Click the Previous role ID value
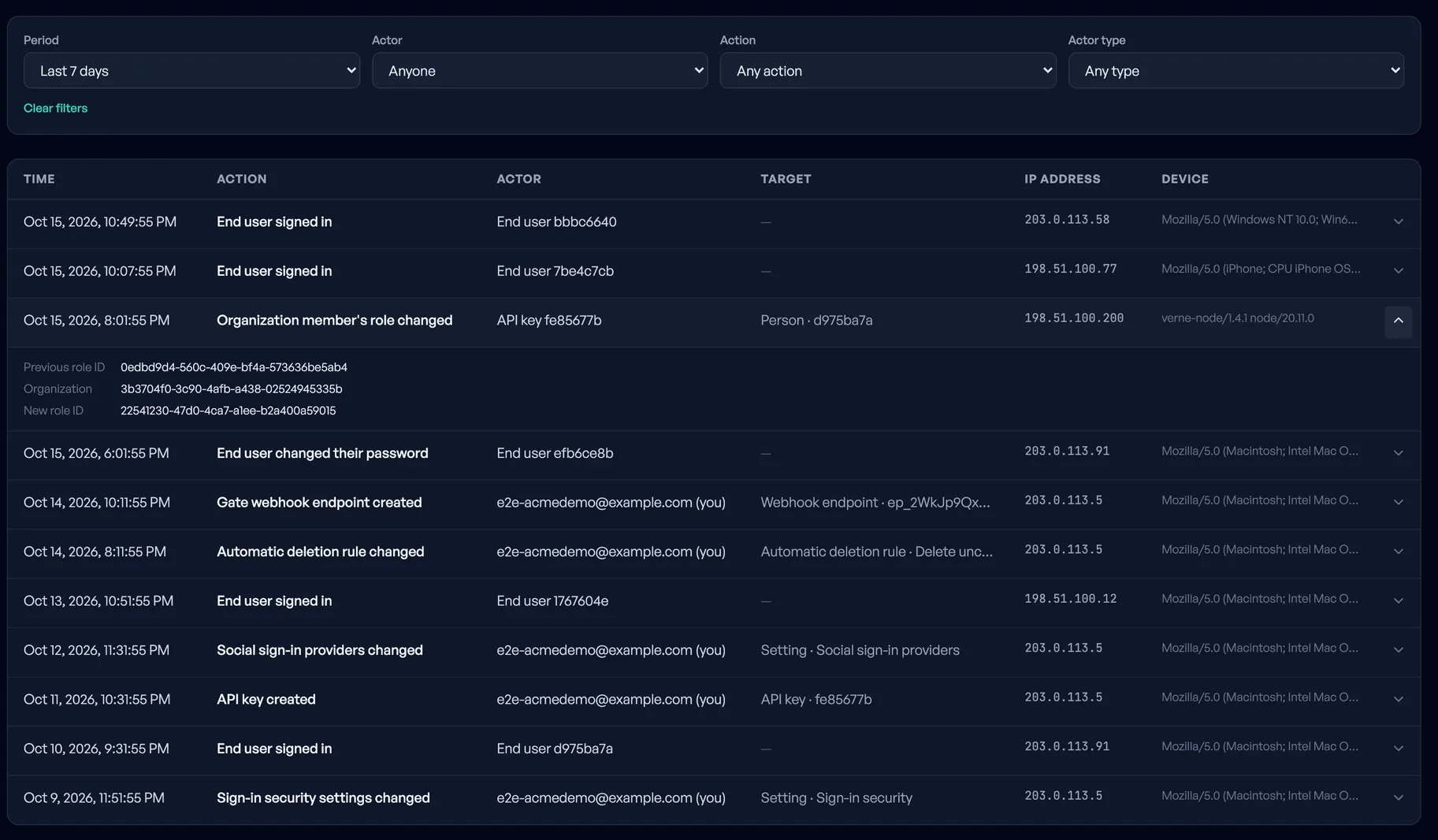The image size is (1438, 840). point(234,367)
